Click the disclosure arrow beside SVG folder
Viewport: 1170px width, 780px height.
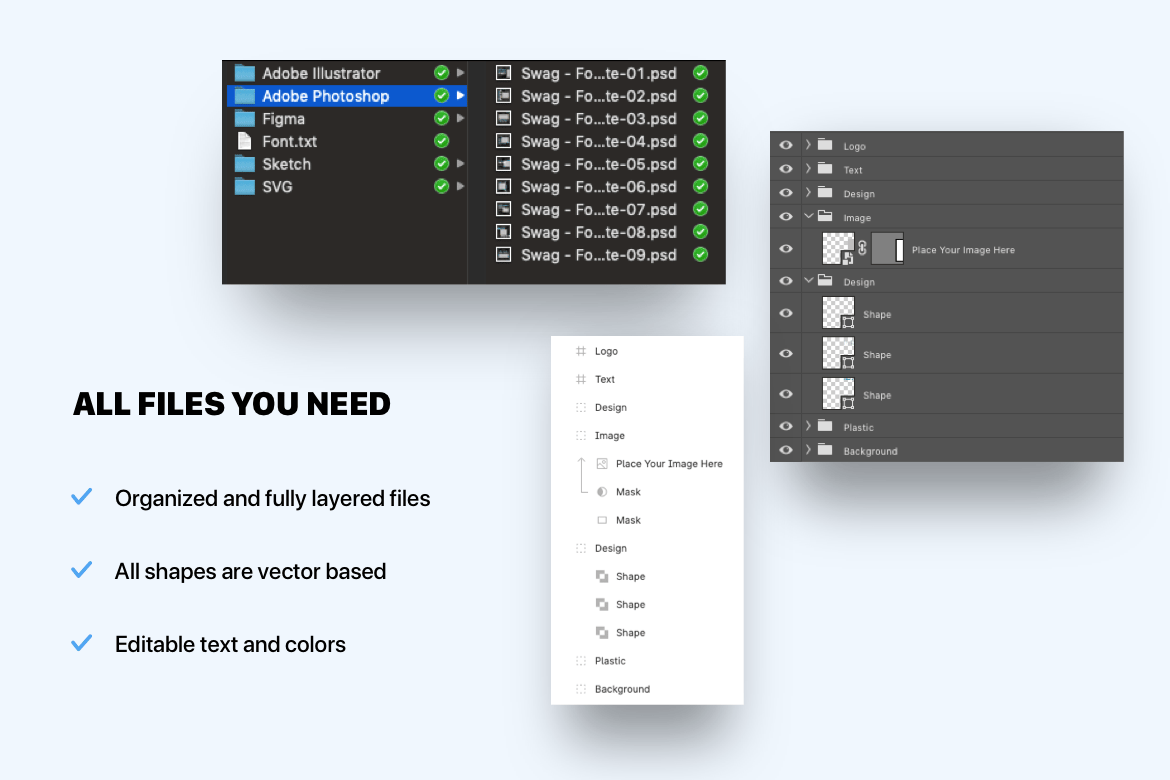tap(460, 187)
